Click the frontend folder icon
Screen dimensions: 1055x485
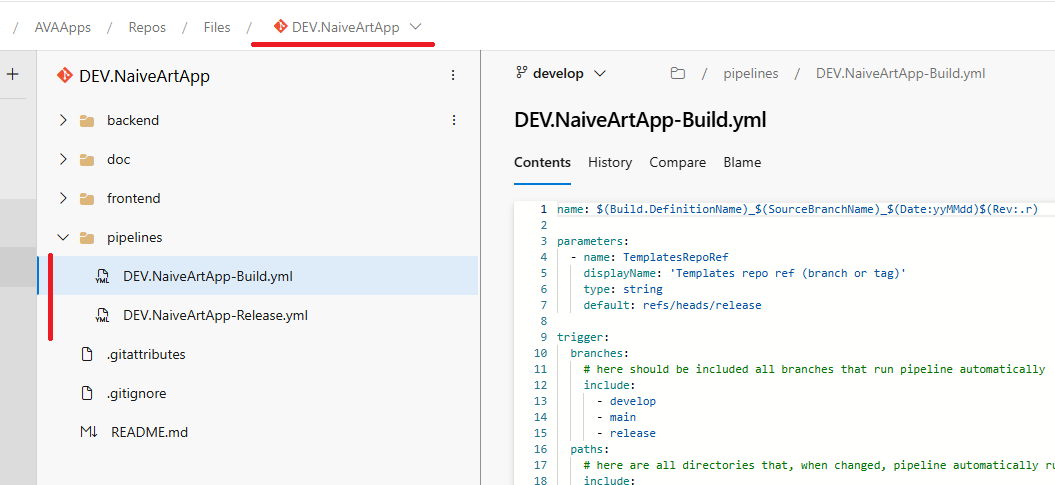(87, 199)
